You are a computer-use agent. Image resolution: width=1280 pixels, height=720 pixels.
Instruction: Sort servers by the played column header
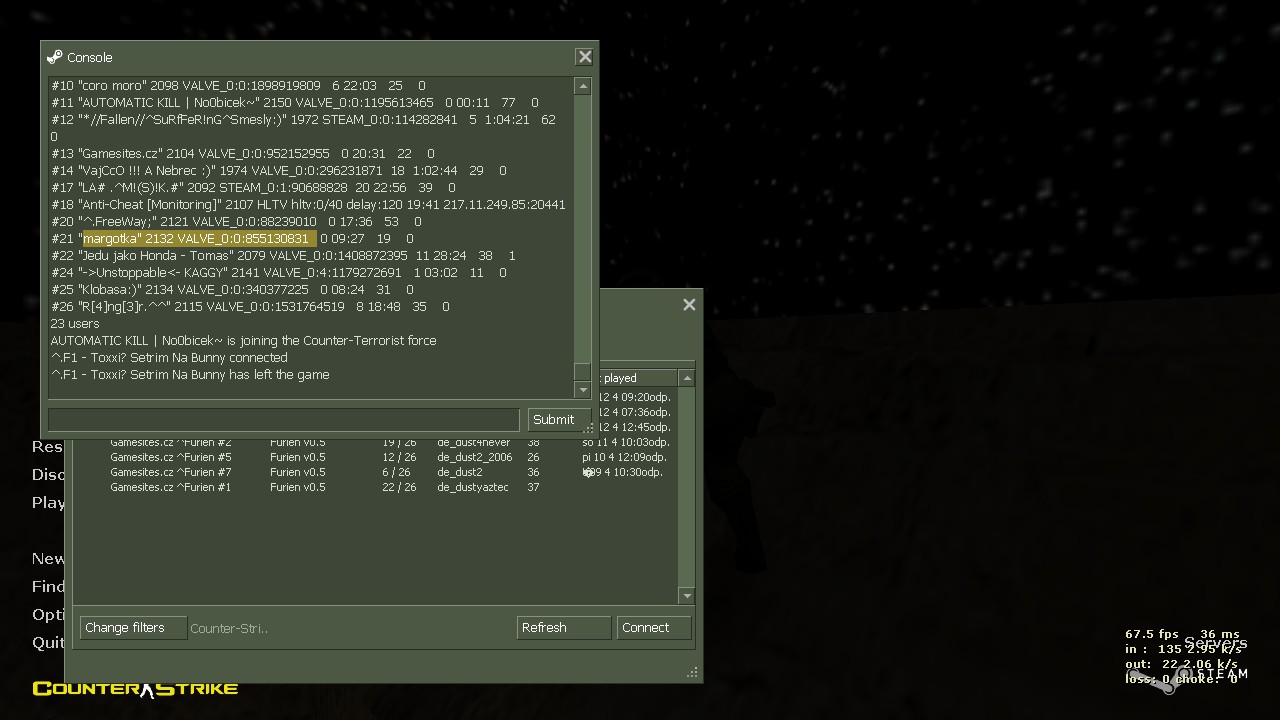636,378
